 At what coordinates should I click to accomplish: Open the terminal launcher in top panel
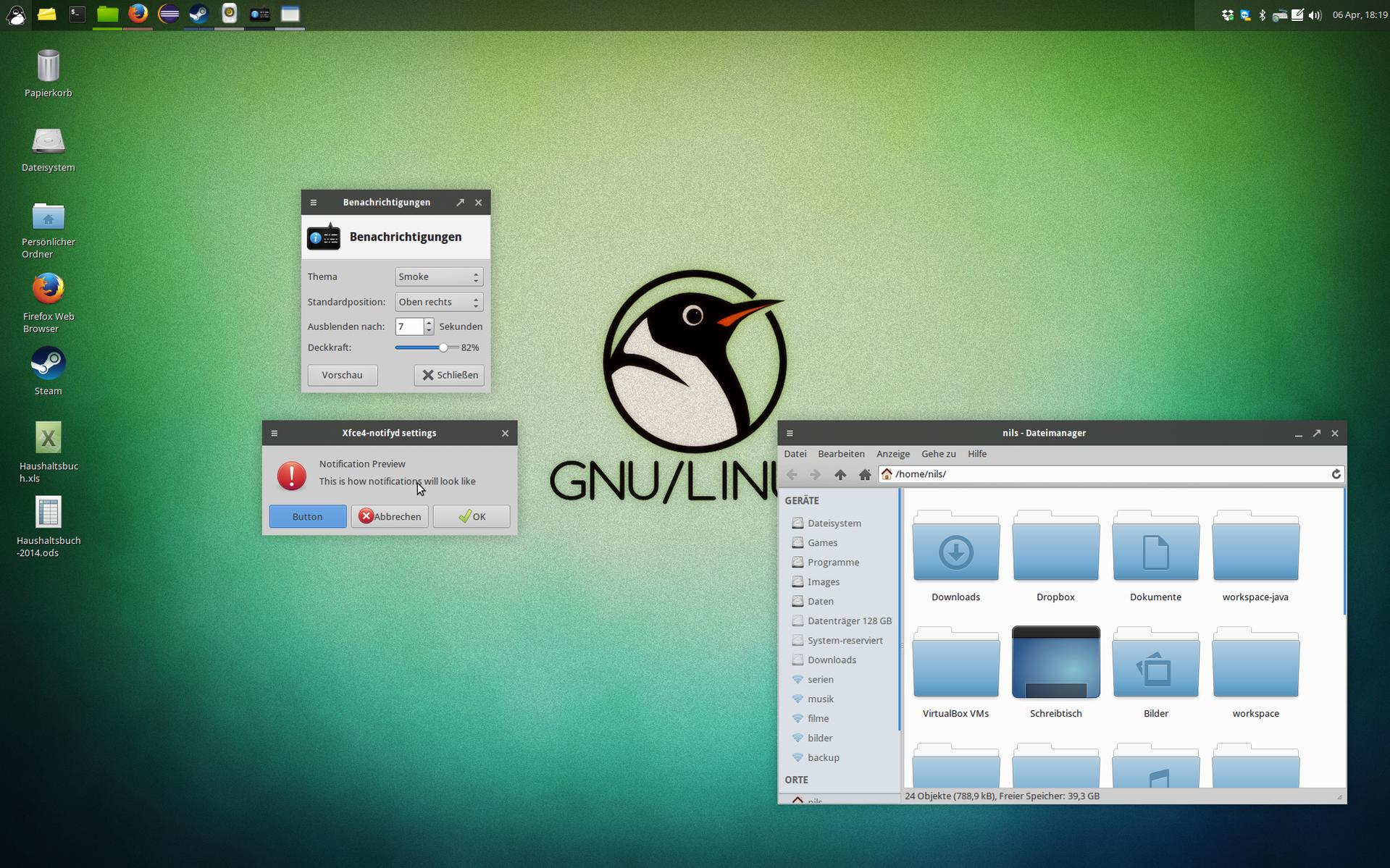coord(78,14)
